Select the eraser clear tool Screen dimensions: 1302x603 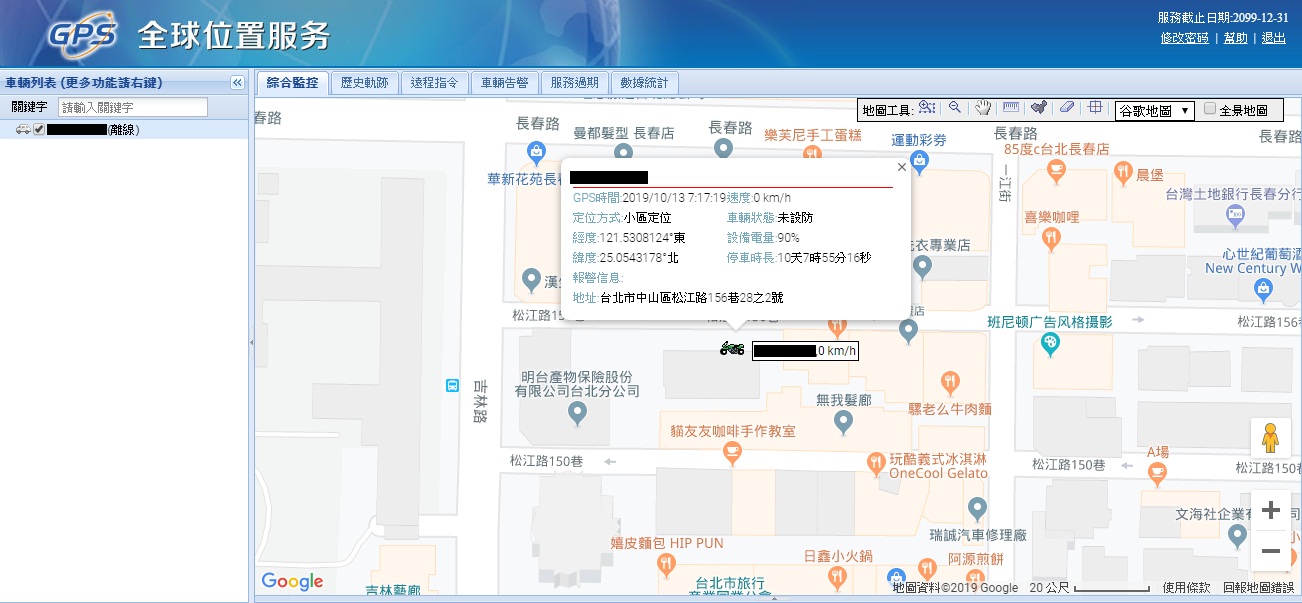click(1067, 108)
